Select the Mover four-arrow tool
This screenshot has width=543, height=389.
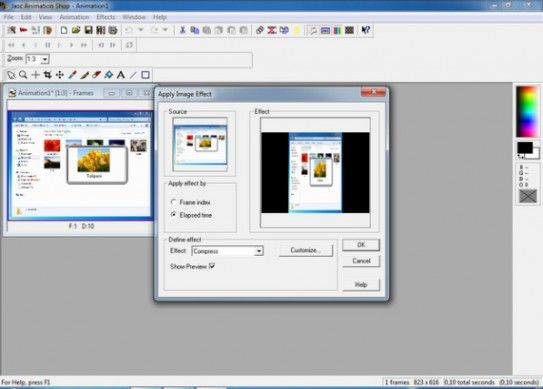point(60,74)
